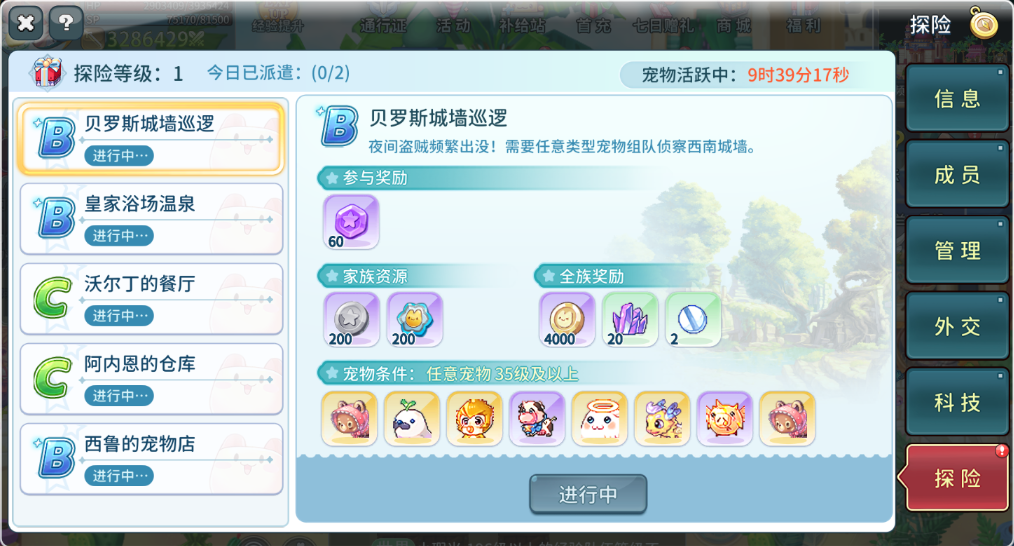Click the 进行中 button at bottom

[x=588, y=494]
